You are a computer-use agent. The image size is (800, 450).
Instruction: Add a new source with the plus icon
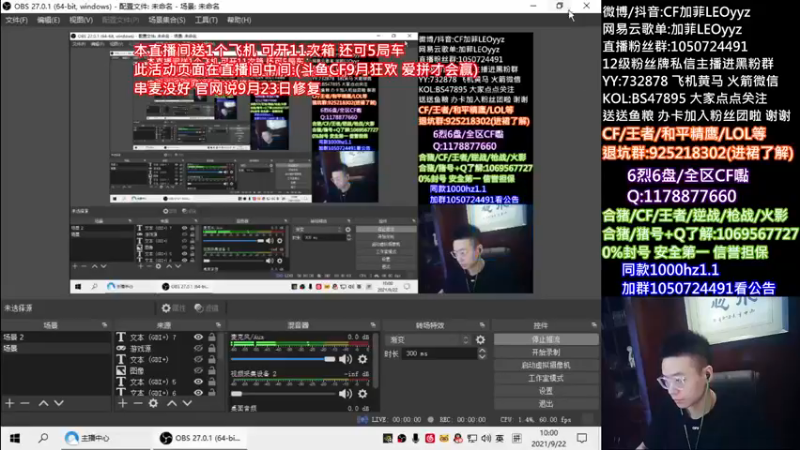coord(122,403)
